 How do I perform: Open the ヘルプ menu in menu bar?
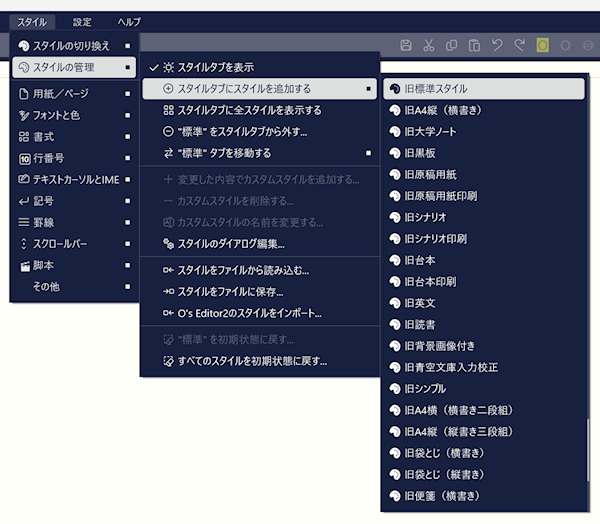pos(129,21)
